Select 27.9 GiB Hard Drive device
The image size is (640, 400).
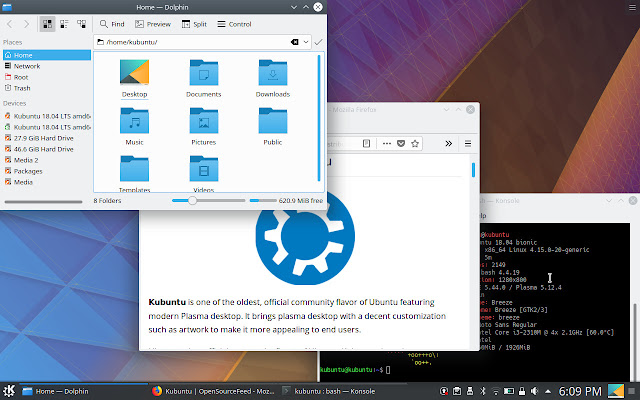pyautogui.click(x=47, y=138)
